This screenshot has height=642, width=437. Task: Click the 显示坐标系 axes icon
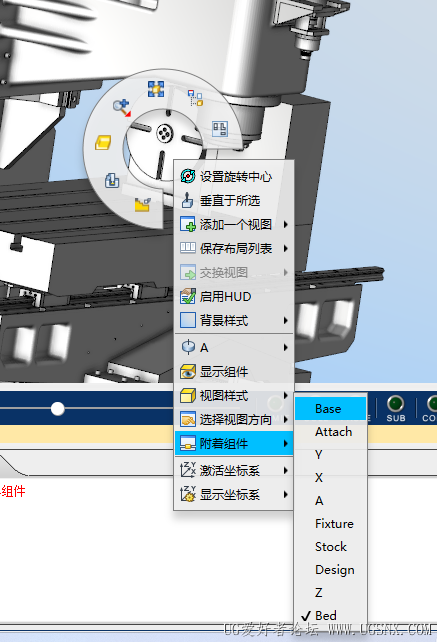(188, 494)
